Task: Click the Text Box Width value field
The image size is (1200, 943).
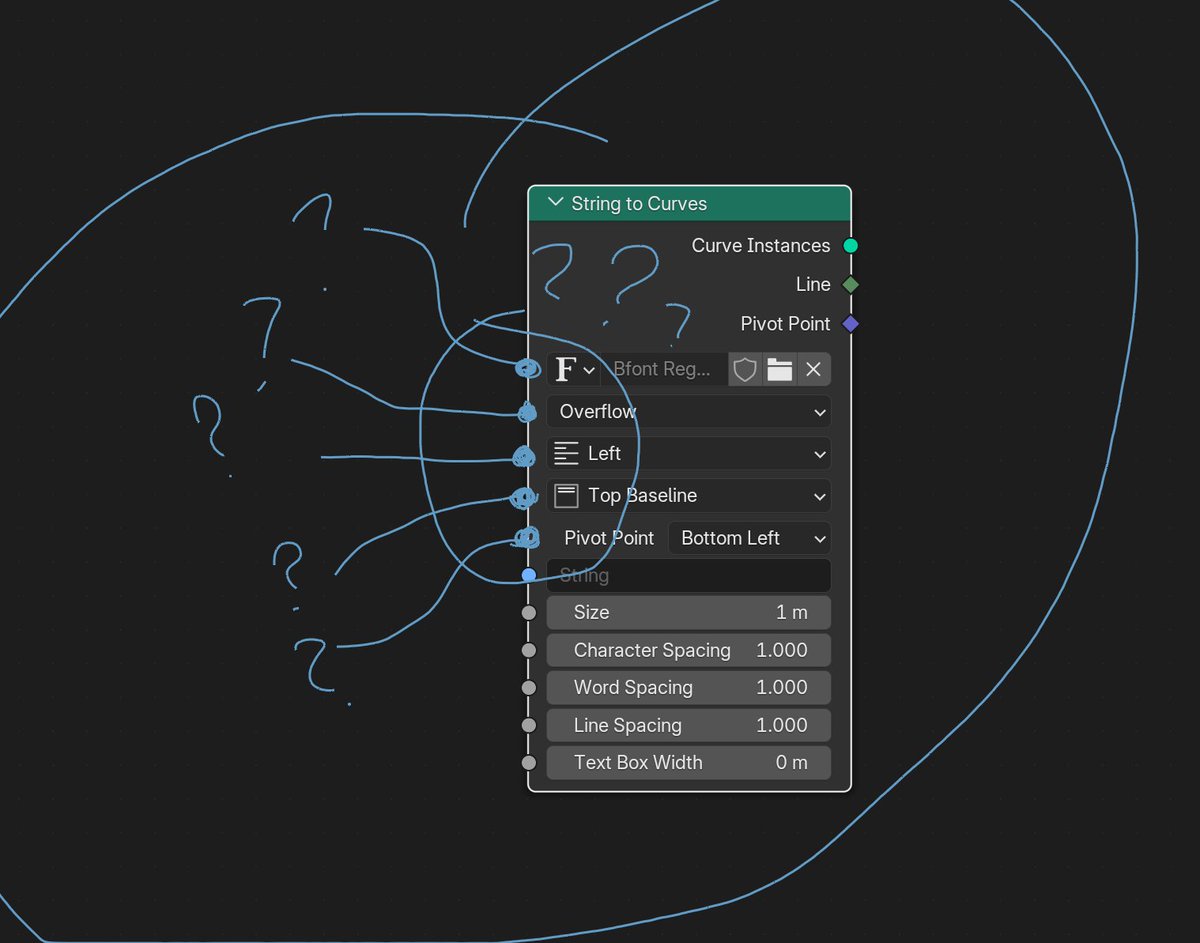Action: tap(689, 762)
